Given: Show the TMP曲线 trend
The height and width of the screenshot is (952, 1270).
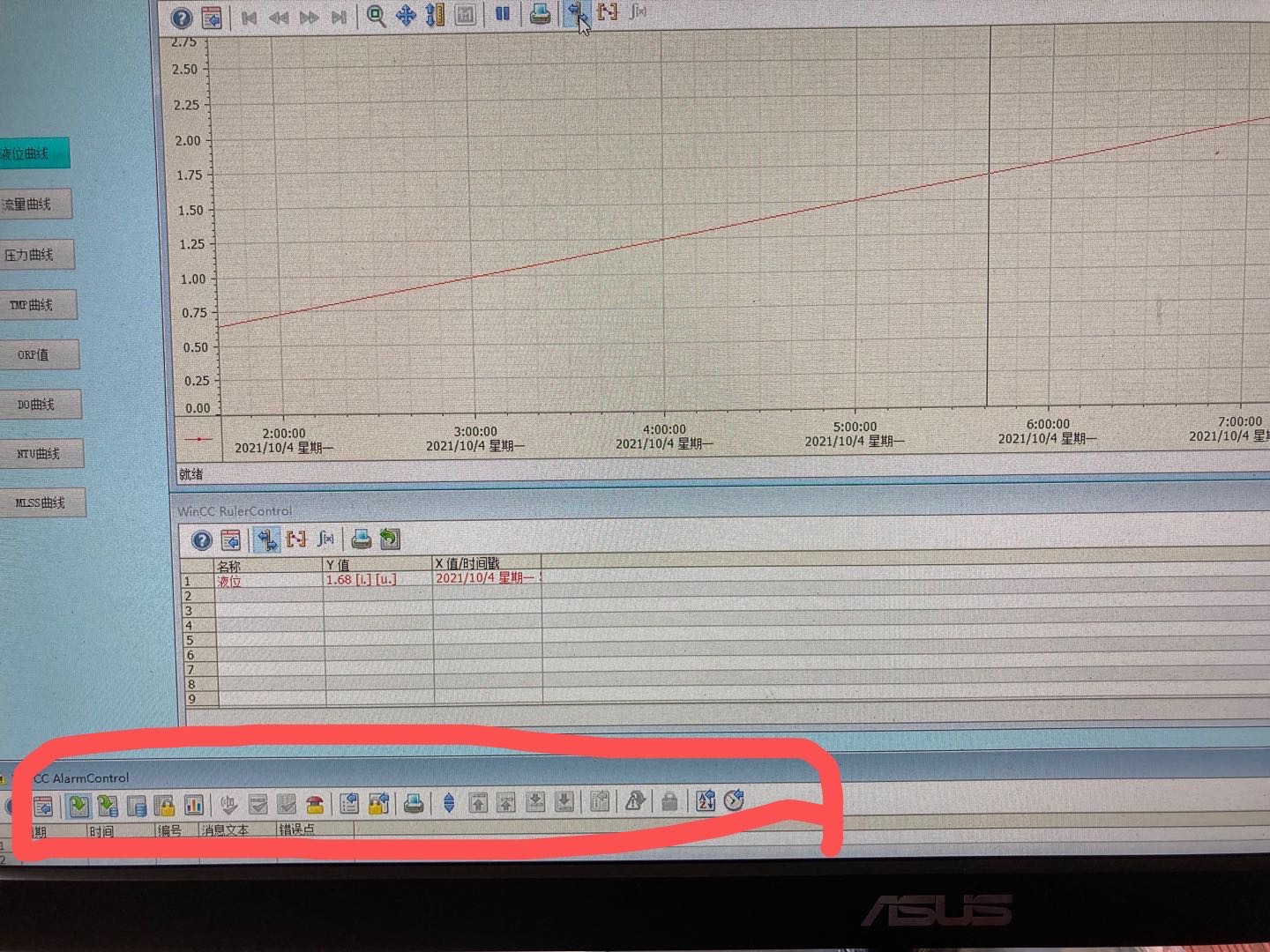Looking at the screenshot, I should click(x=39, y=305).
